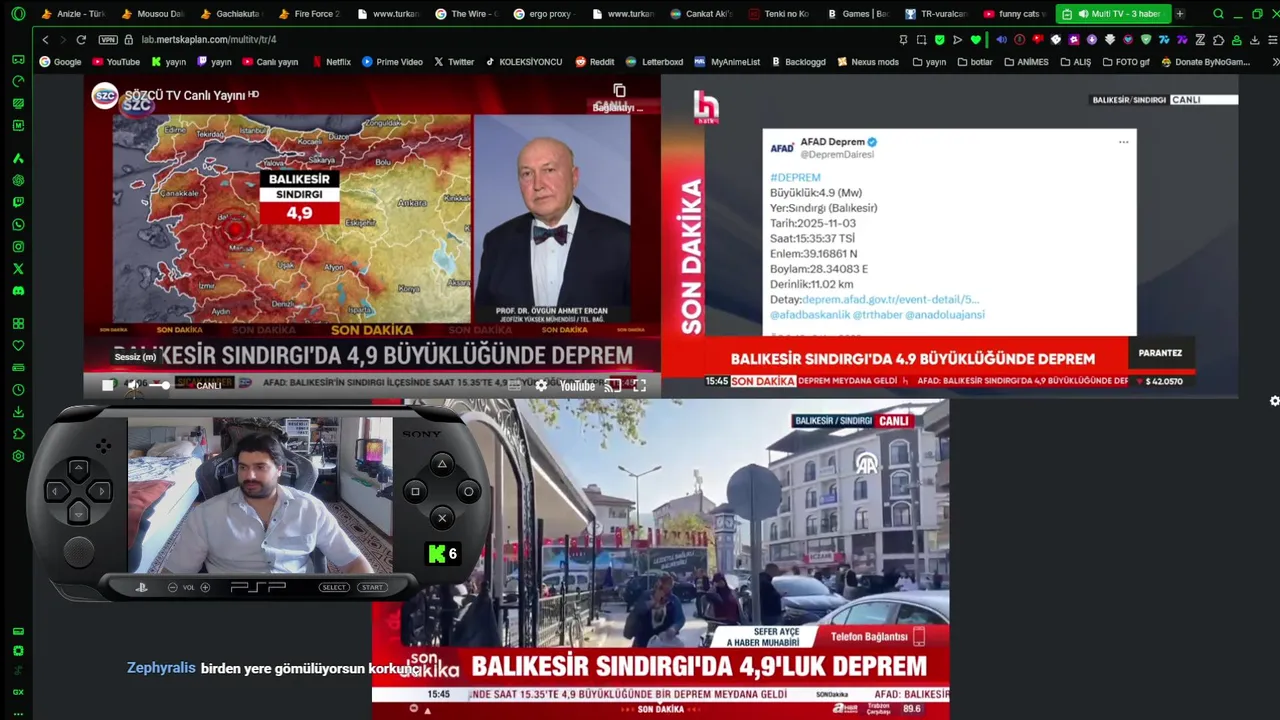
Task: Add page to bookmarks heart icon
Action: click(976, 40)
